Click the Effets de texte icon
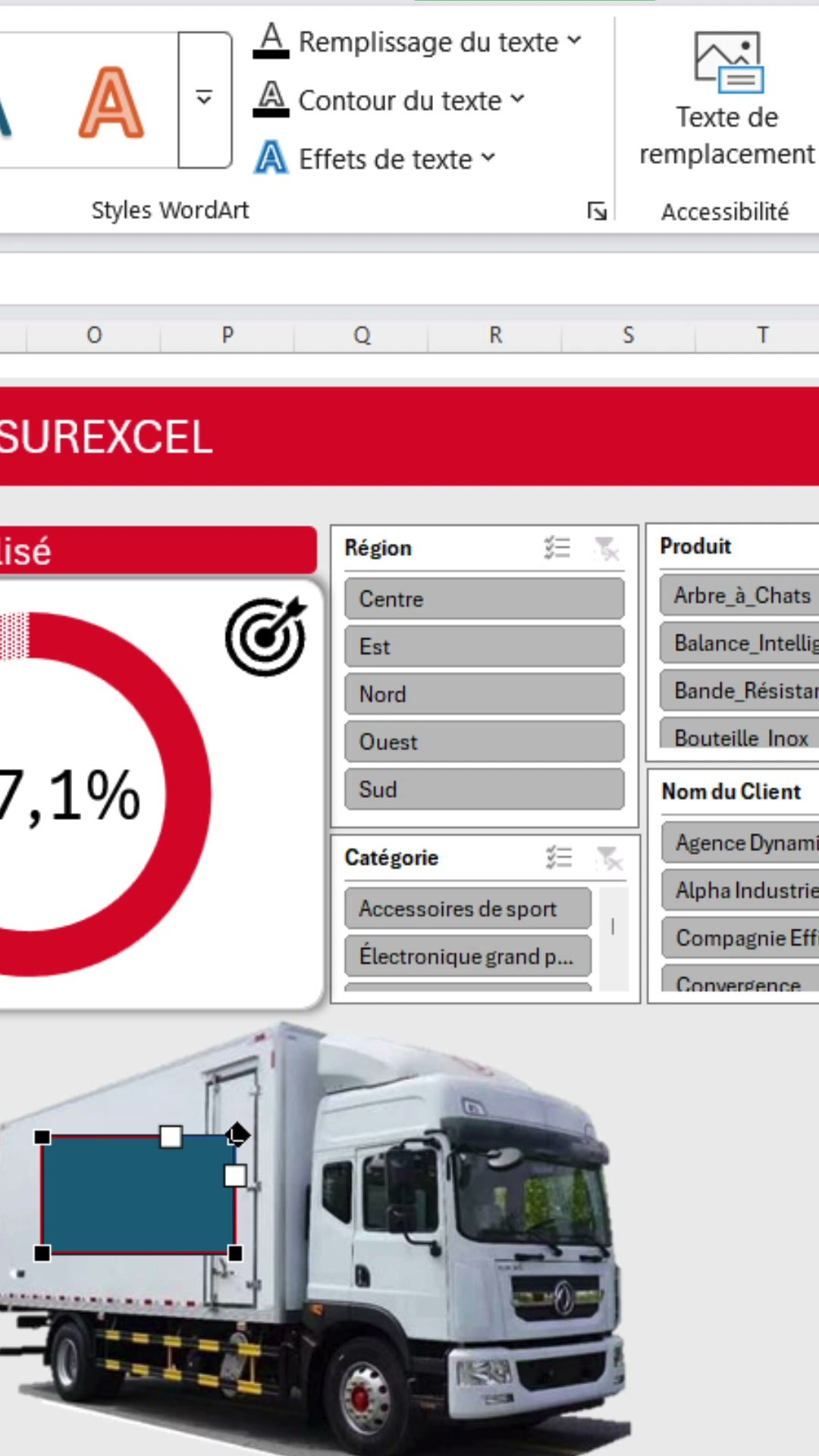Viewport: 819px width, 1456px height. click(x=271, y=158)
